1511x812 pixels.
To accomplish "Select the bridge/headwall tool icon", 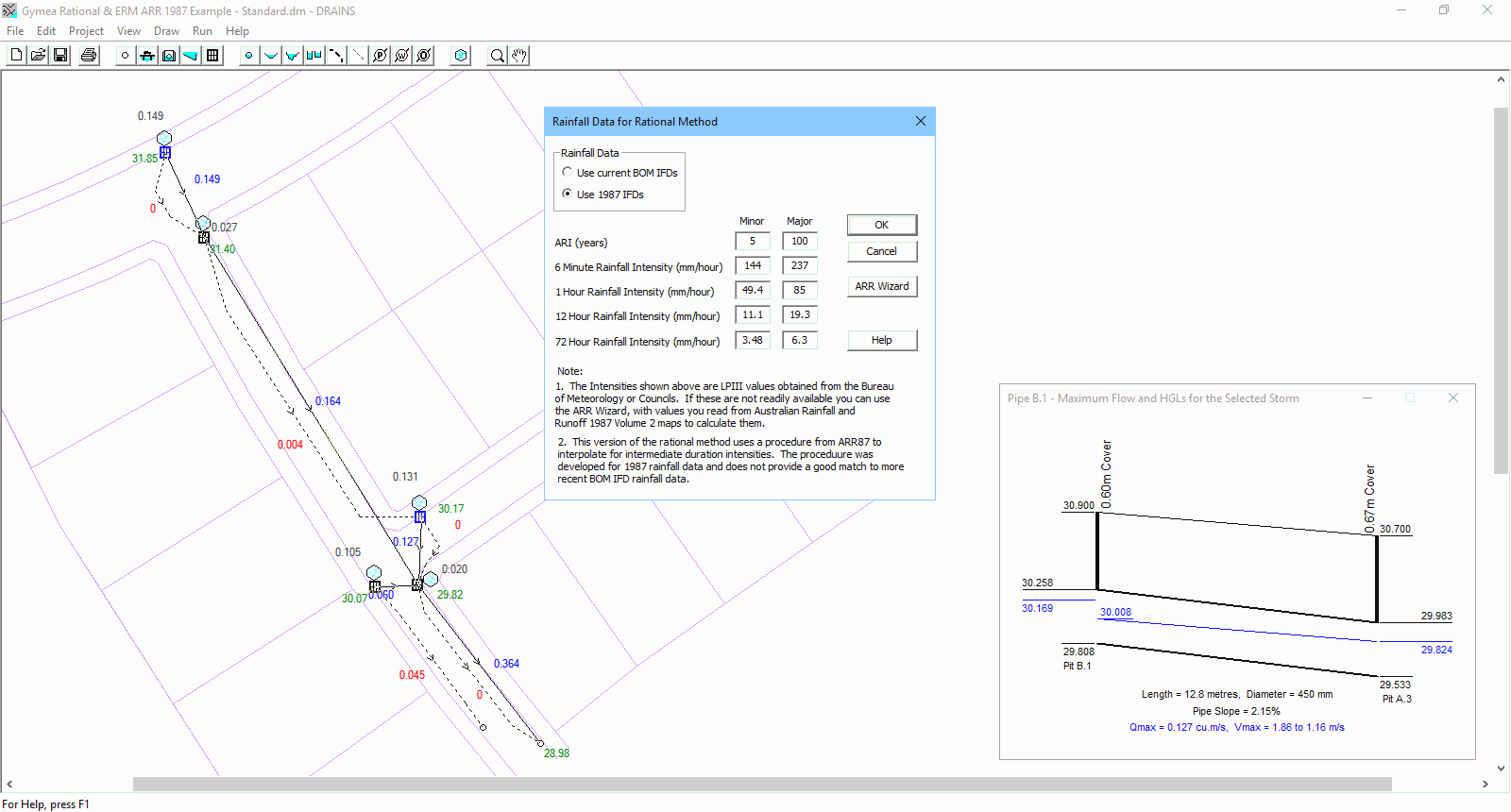I will click(146, 56).
